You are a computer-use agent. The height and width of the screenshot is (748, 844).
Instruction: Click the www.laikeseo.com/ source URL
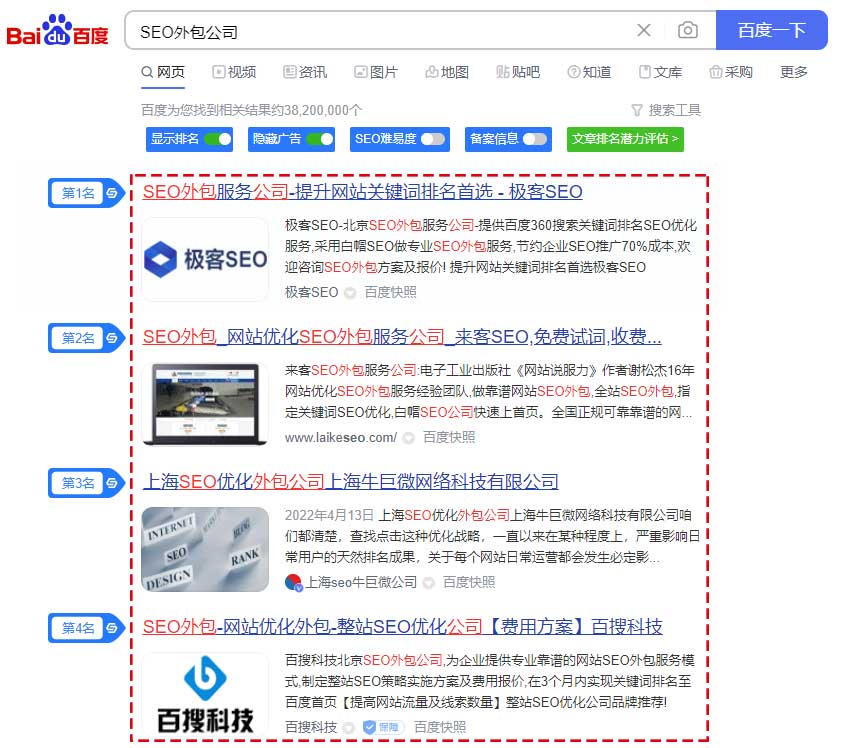341,438
